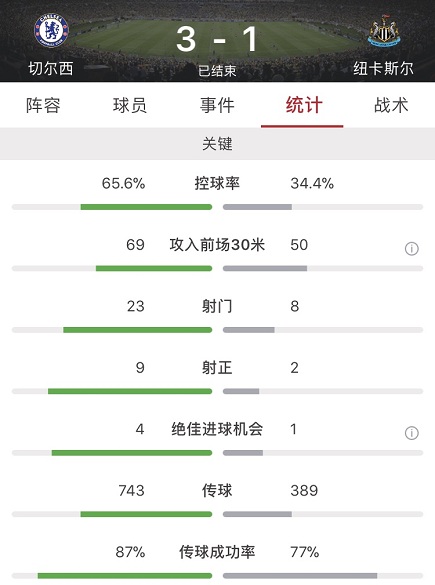Switch to the 球员 tab
435x585 pixels.
pos(130,105)
